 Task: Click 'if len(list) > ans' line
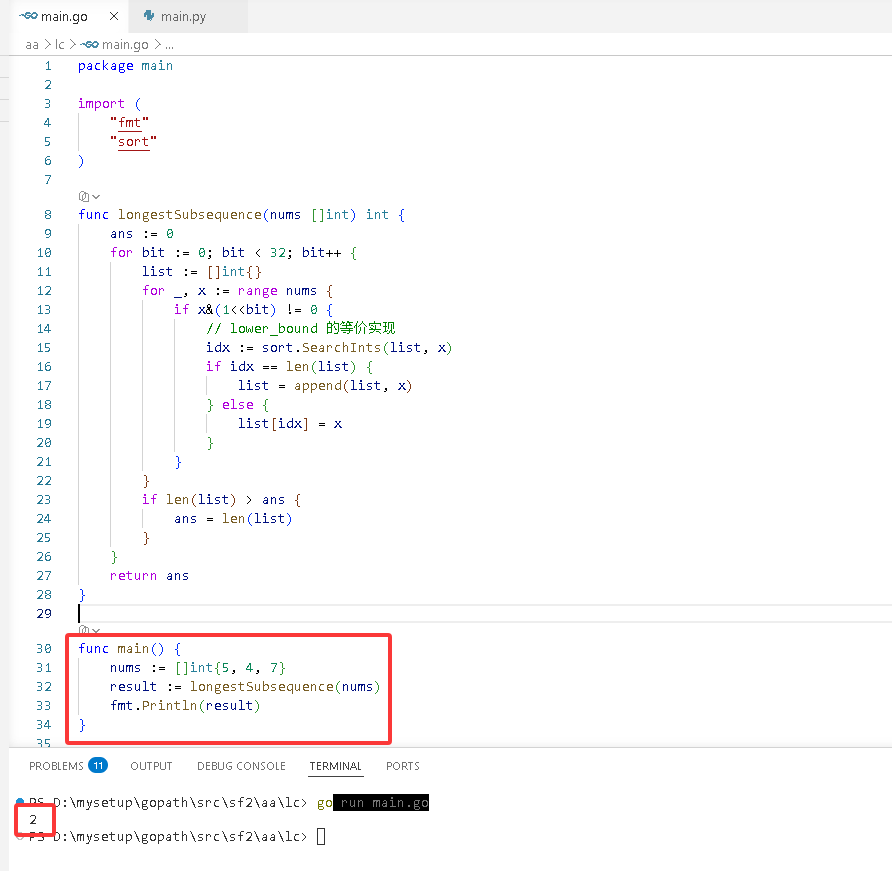tap(221, 500)
